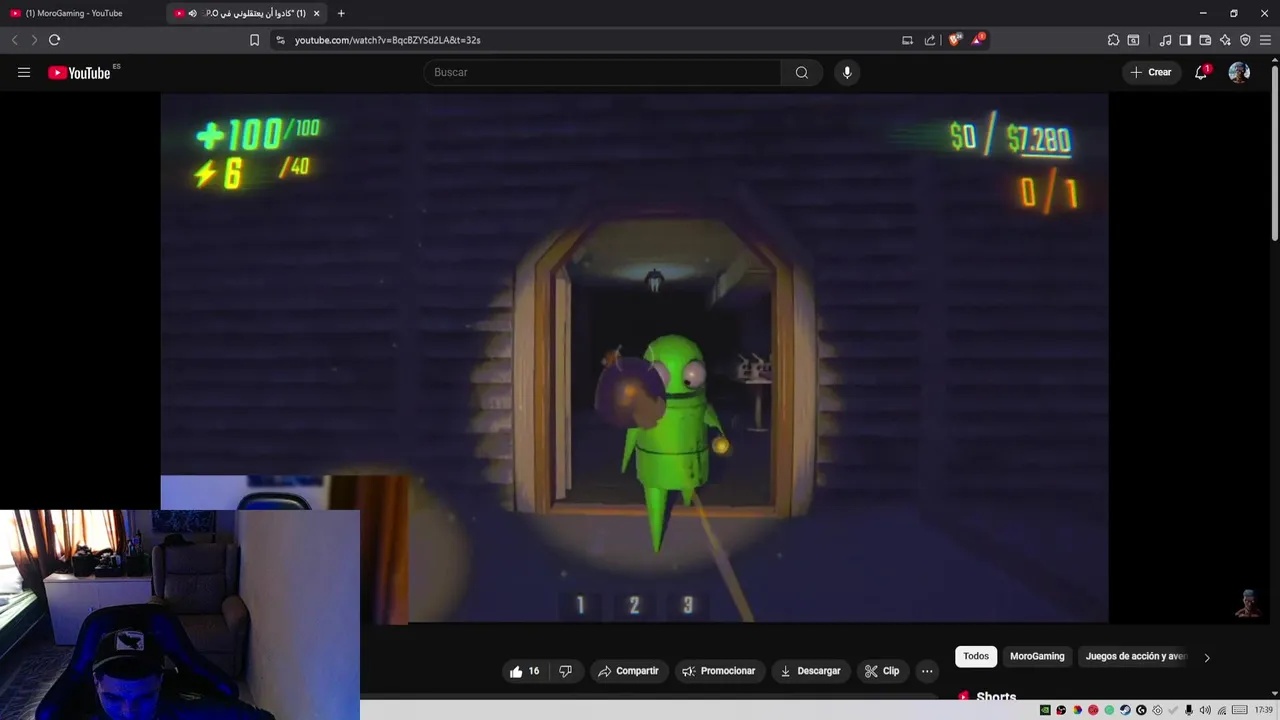The image size is (1280, 720).
Task: Open network Wi-Fi tray icon
Action: coord(1221,710)
